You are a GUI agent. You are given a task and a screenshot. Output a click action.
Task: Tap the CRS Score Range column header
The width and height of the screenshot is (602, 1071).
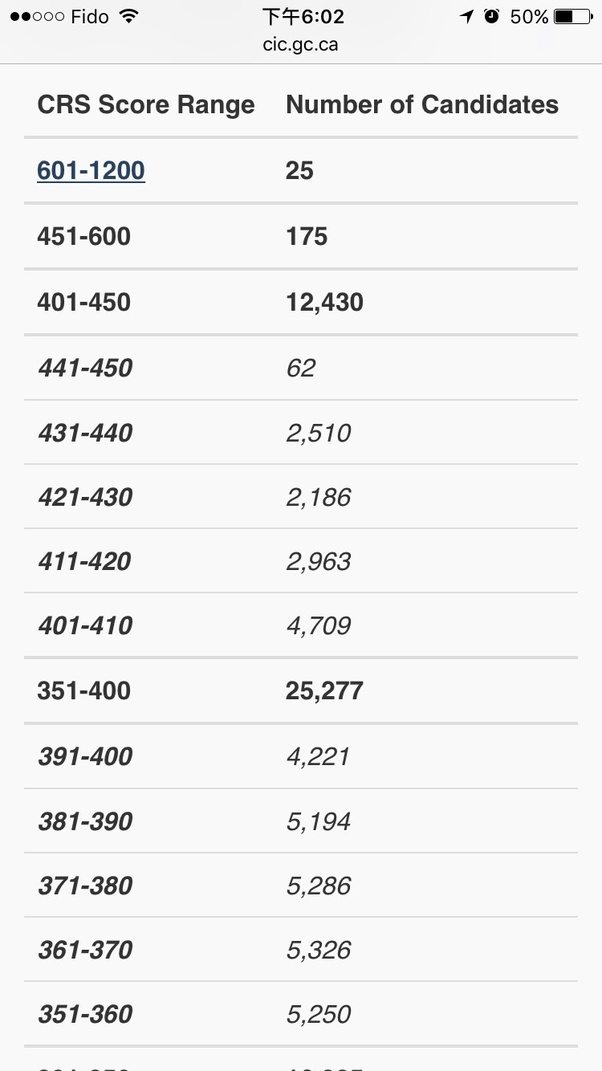click(146, 105)
